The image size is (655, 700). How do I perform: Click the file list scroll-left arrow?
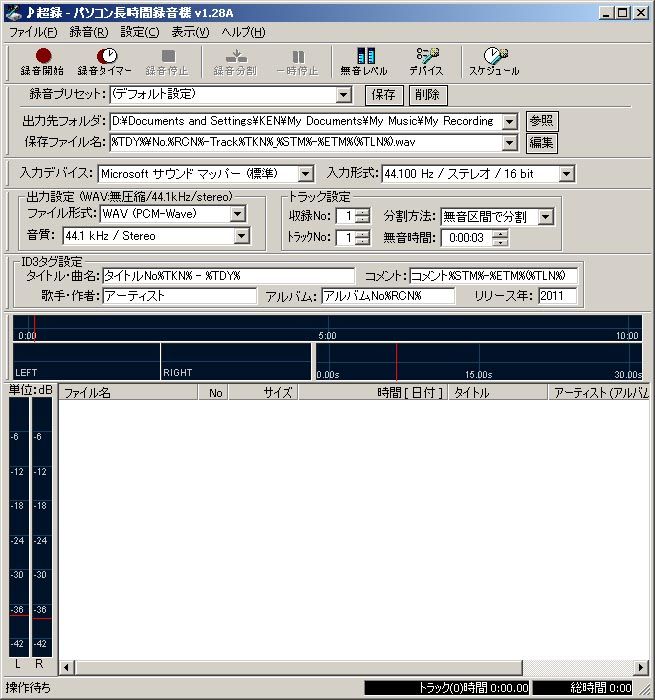67,668
